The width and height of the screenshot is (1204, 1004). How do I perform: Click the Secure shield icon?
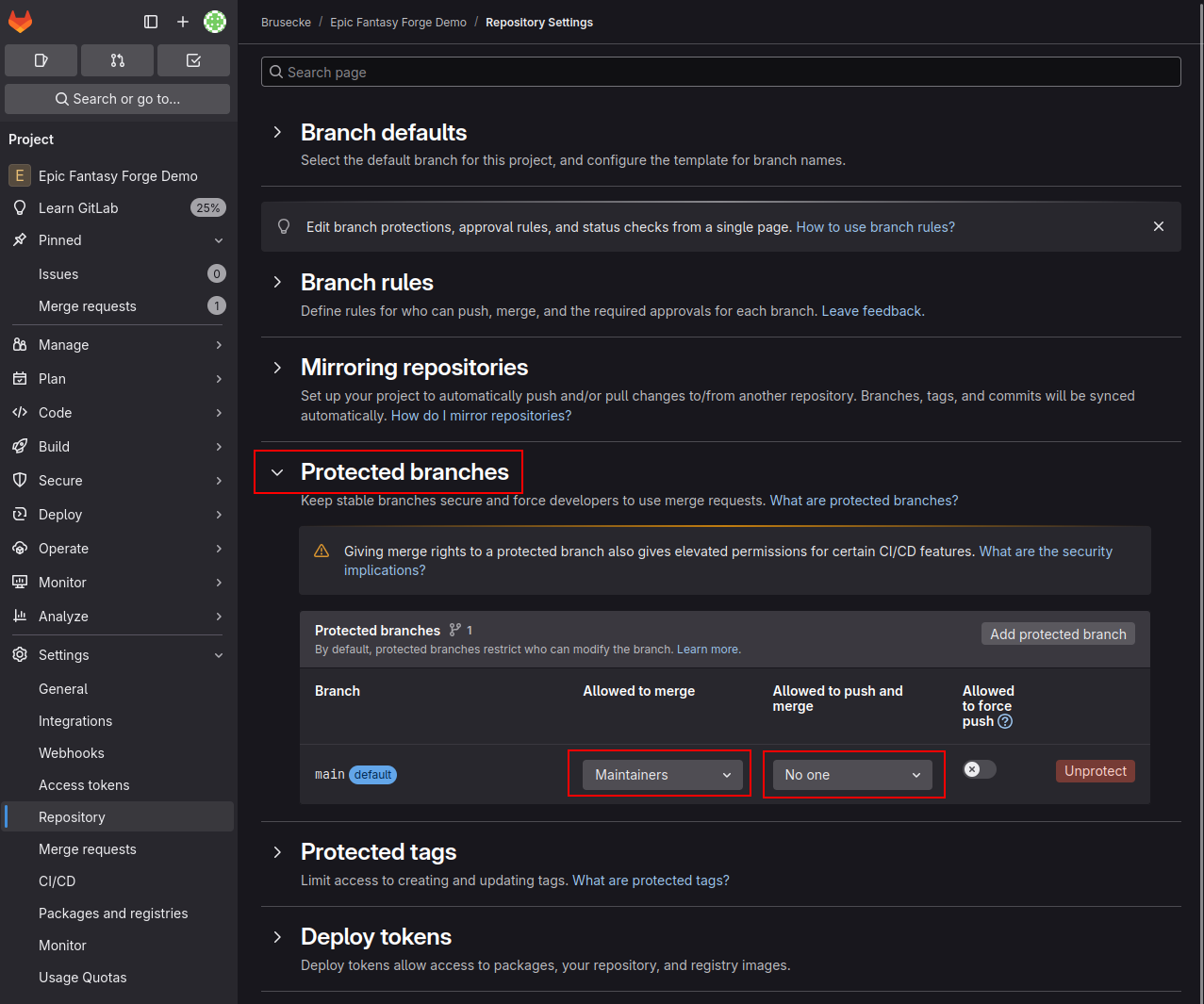point(20,480)
